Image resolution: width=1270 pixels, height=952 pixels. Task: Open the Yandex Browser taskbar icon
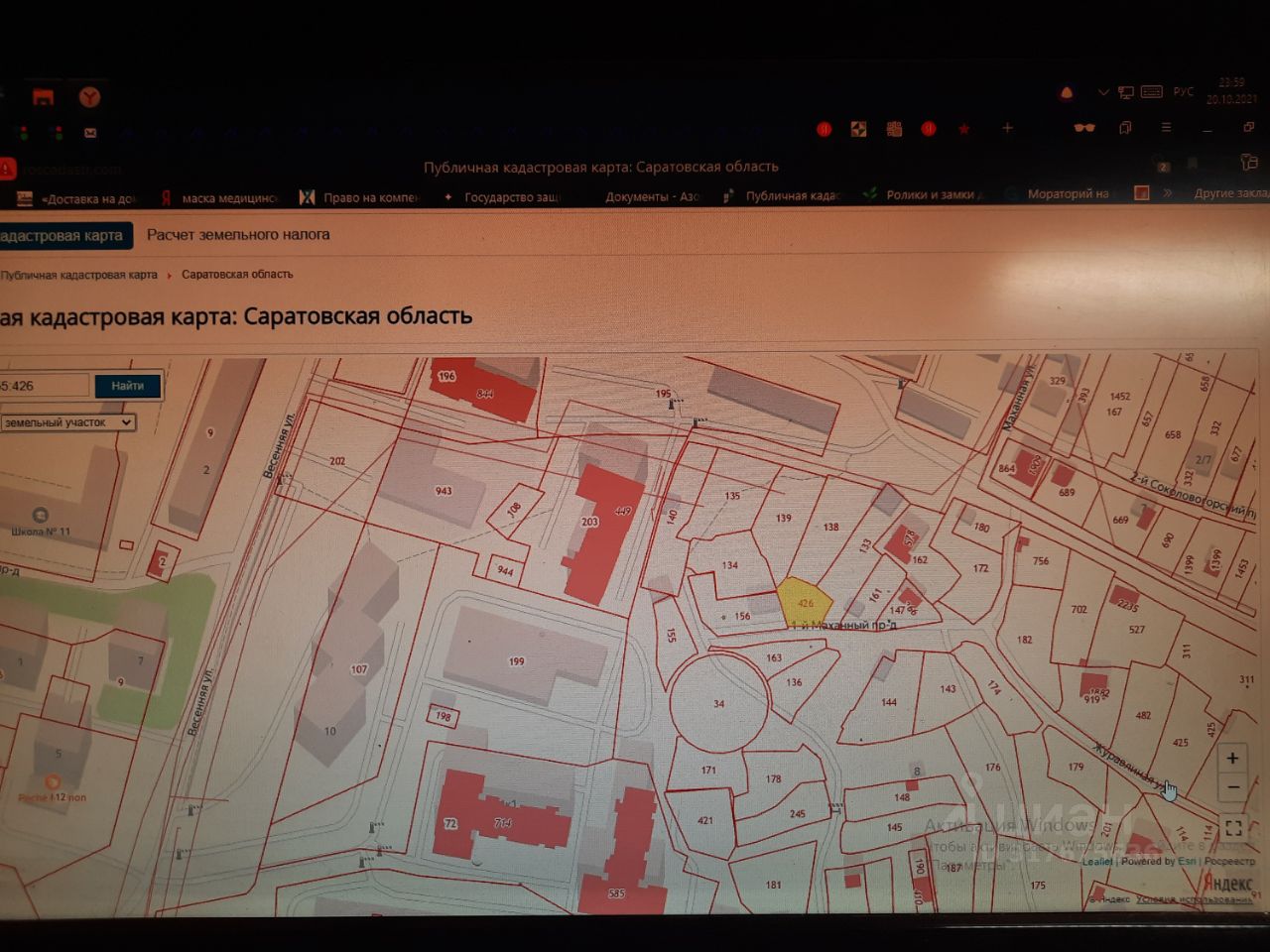(90, 97)
